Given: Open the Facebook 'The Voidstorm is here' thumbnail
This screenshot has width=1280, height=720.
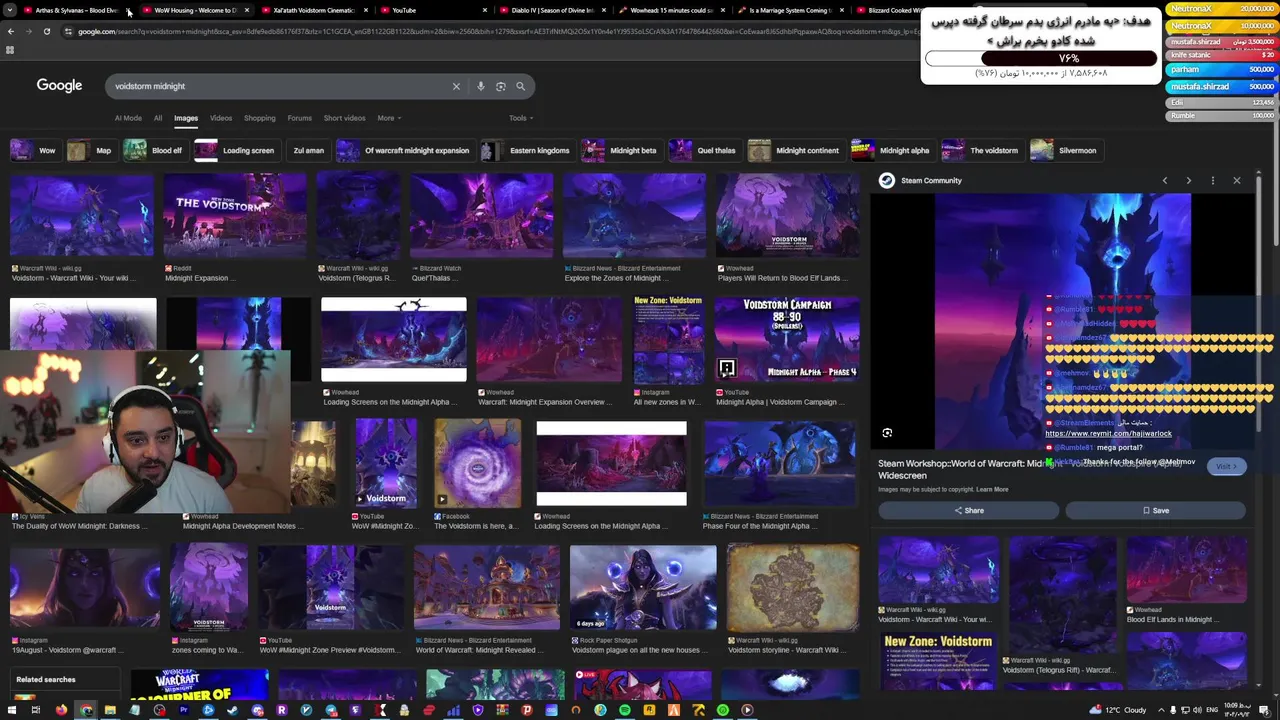Looking at the screenshot, I should point(477,463).
